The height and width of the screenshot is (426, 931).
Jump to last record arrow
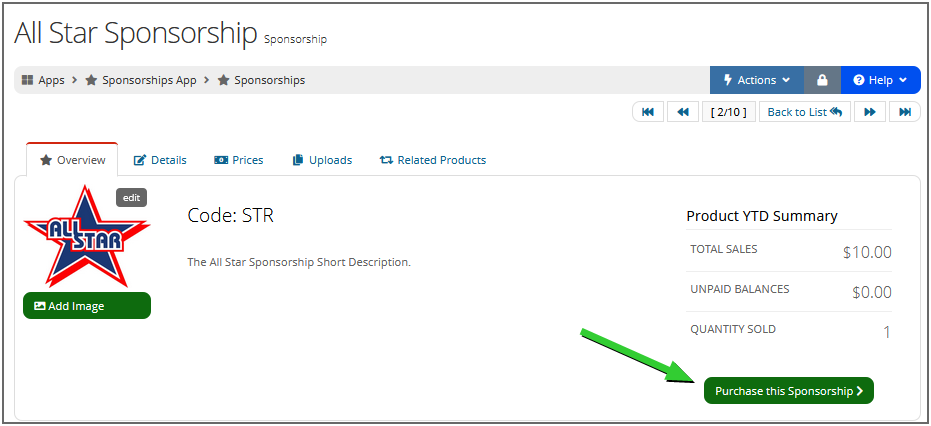(x=904, y=112)
